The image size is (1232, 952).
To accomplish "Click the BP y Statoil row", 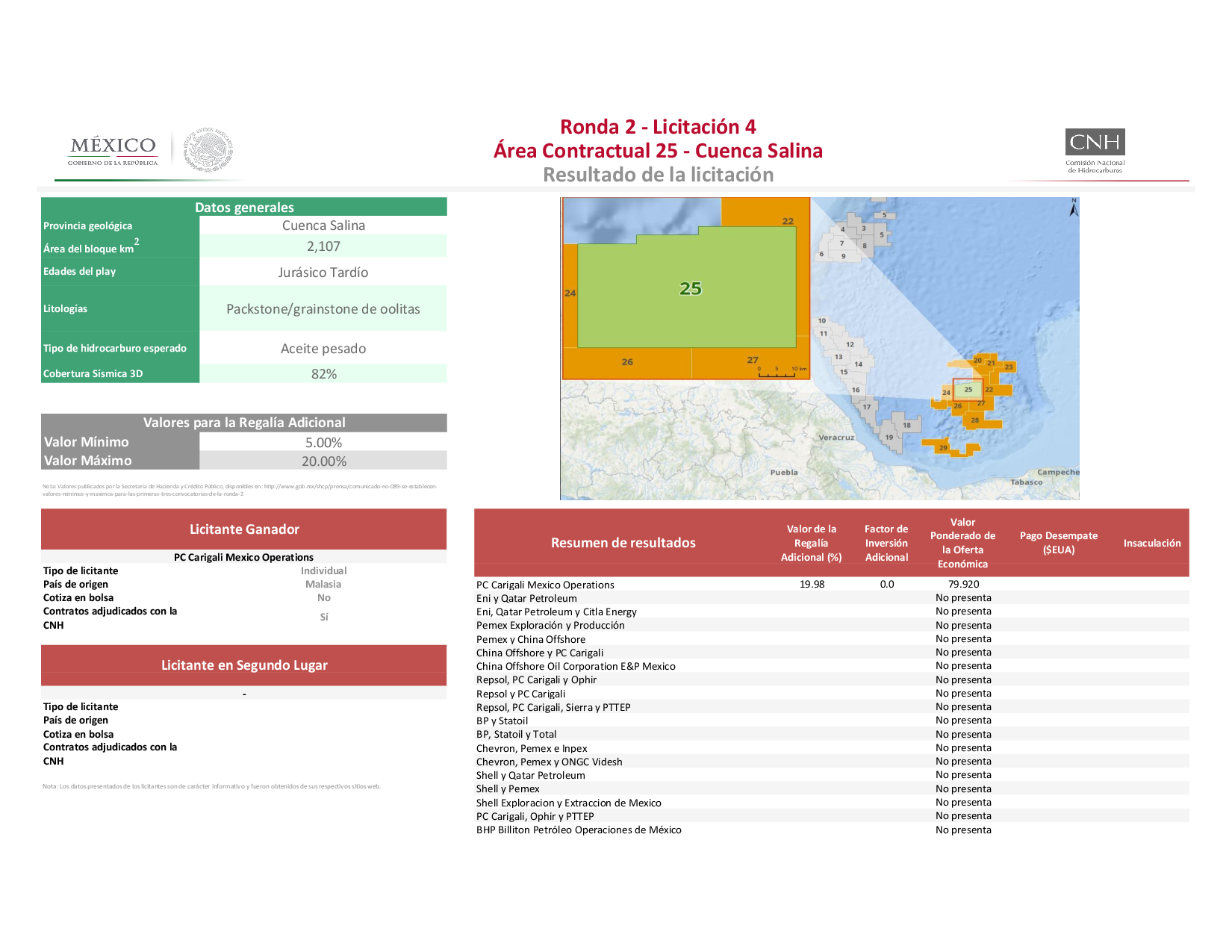I will click(x=832, y=721).
